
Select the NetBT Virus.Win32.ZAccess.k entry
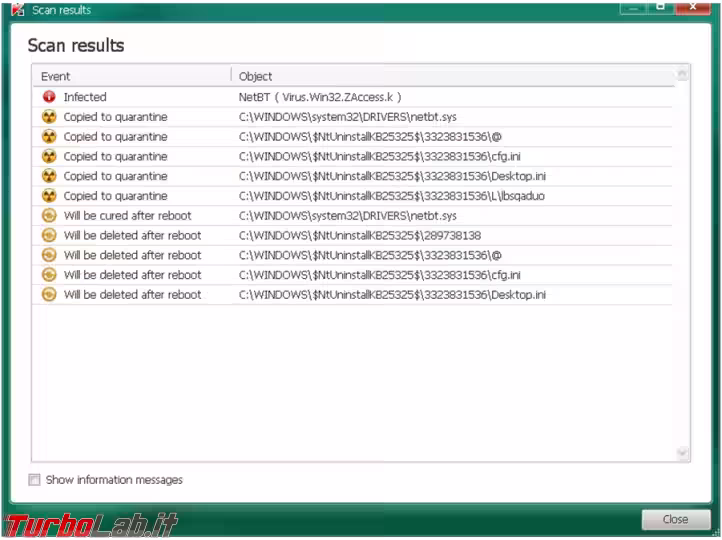click(319, 97)
